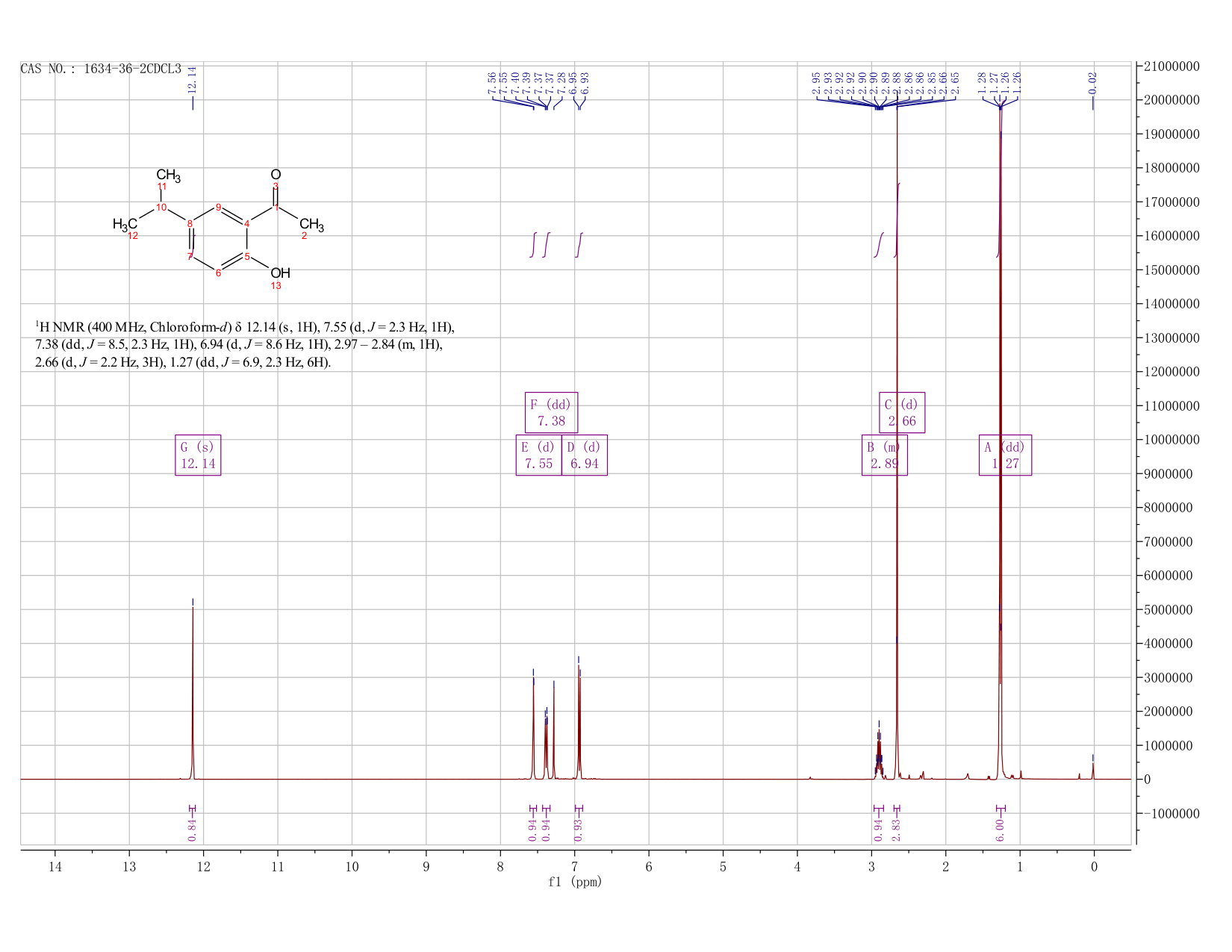Select the F (dd) 7.38 multiplet label
This screenshot has height=952, width=1232.
(551, 412)
